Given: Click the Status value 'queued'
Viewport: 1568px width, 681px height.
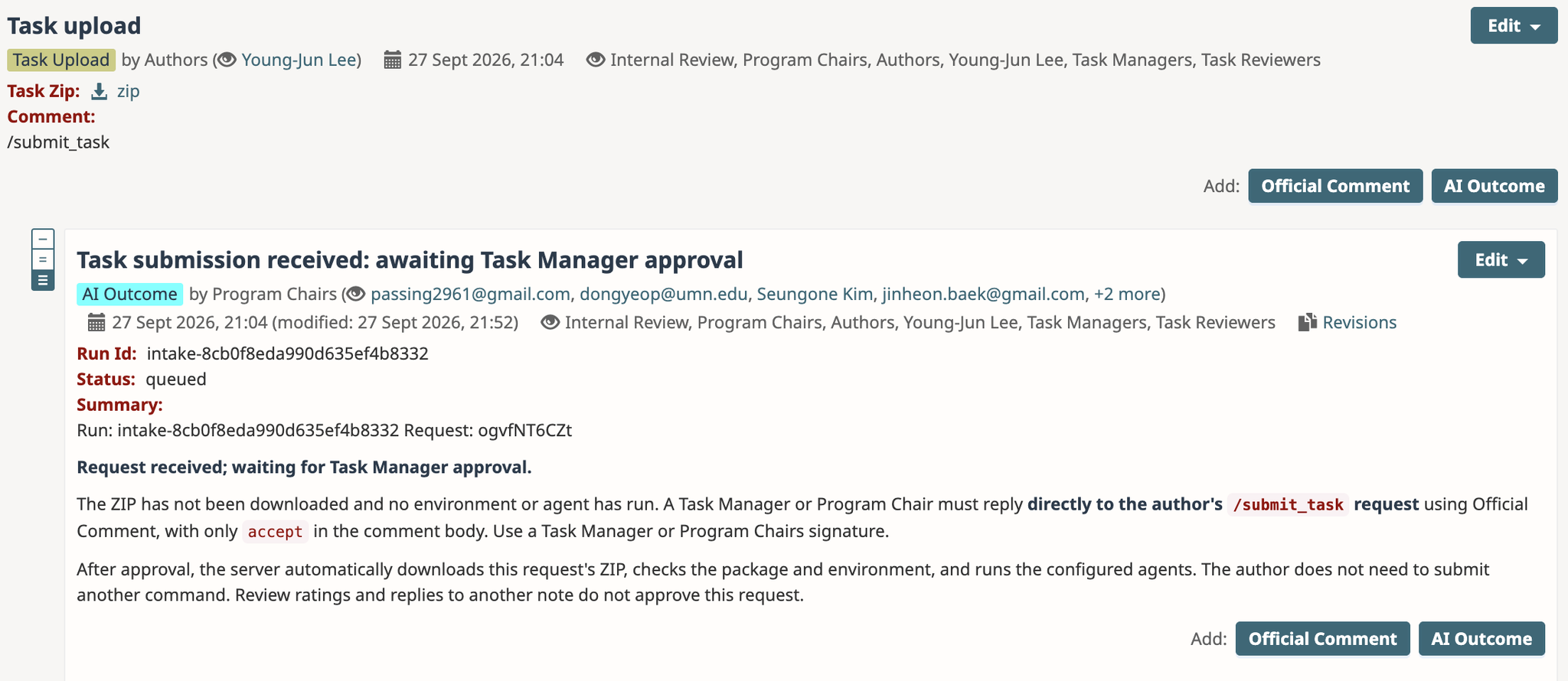Looking at the screenshot, I should pos(176,380).
